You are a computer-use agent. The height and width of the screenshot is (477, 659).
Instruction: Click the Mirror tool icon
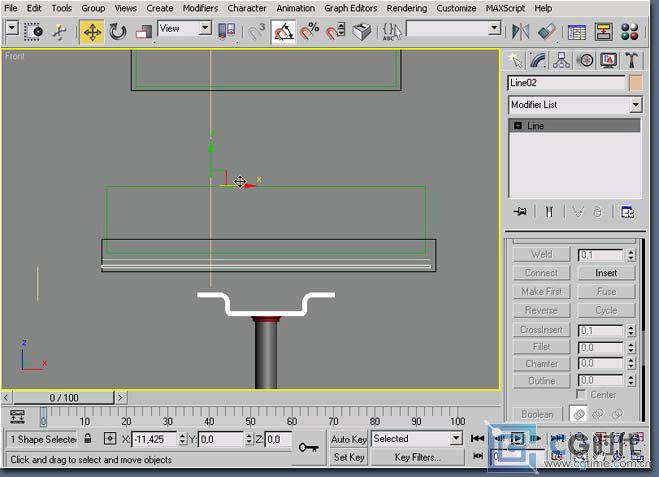coord(520,32)
